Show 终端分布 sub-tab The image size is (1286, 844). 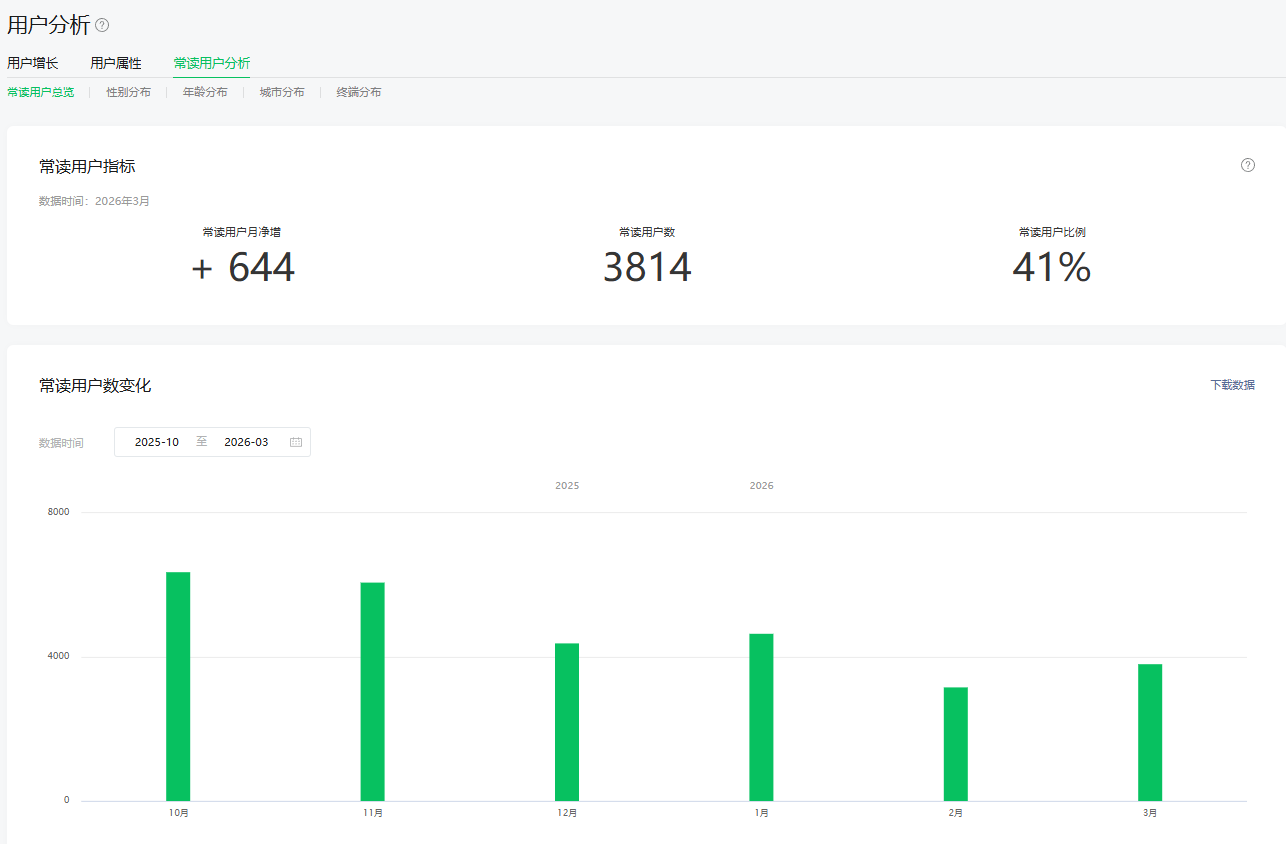(358, 92)
